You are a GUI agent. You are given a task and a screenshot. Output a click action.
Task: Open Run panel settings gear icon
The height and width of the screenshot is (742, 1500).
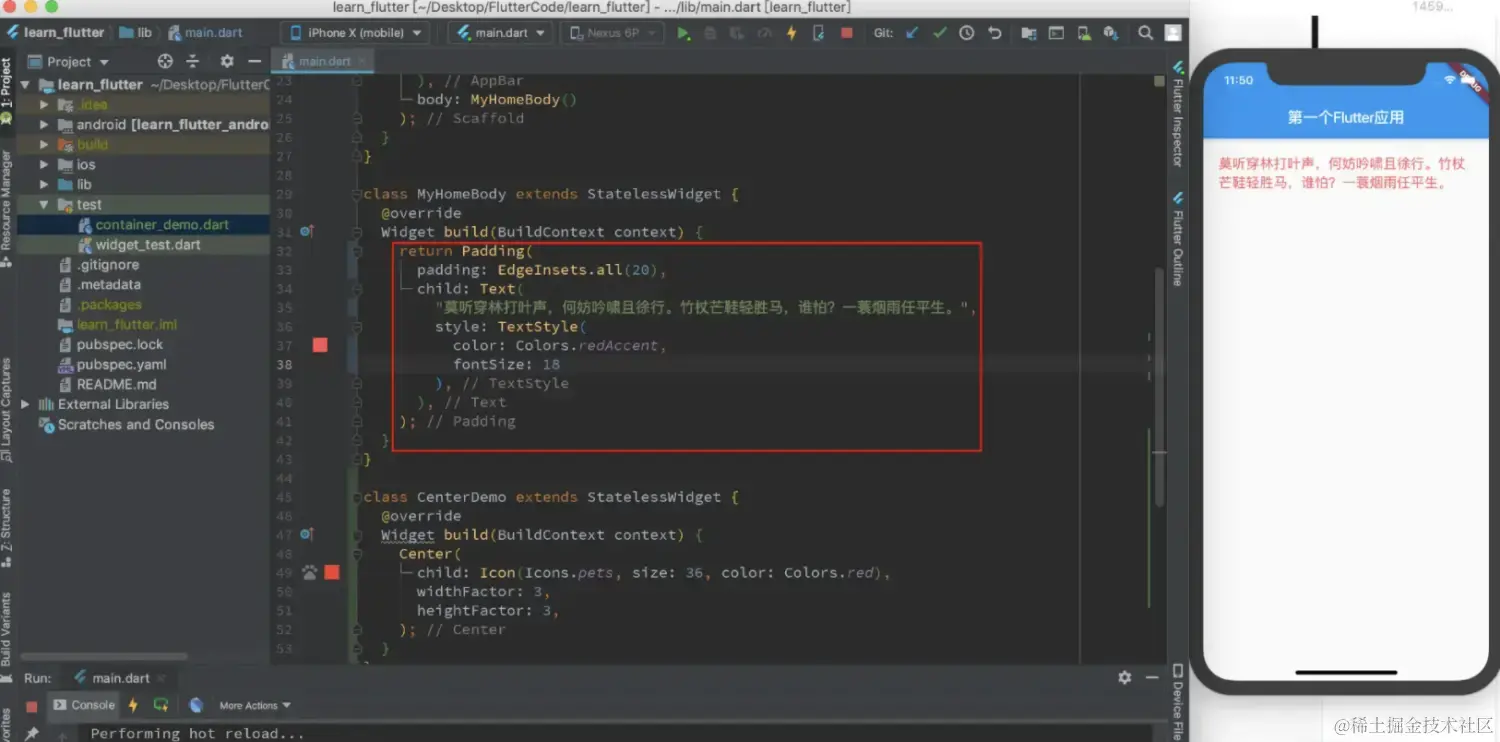point(1124,677)
